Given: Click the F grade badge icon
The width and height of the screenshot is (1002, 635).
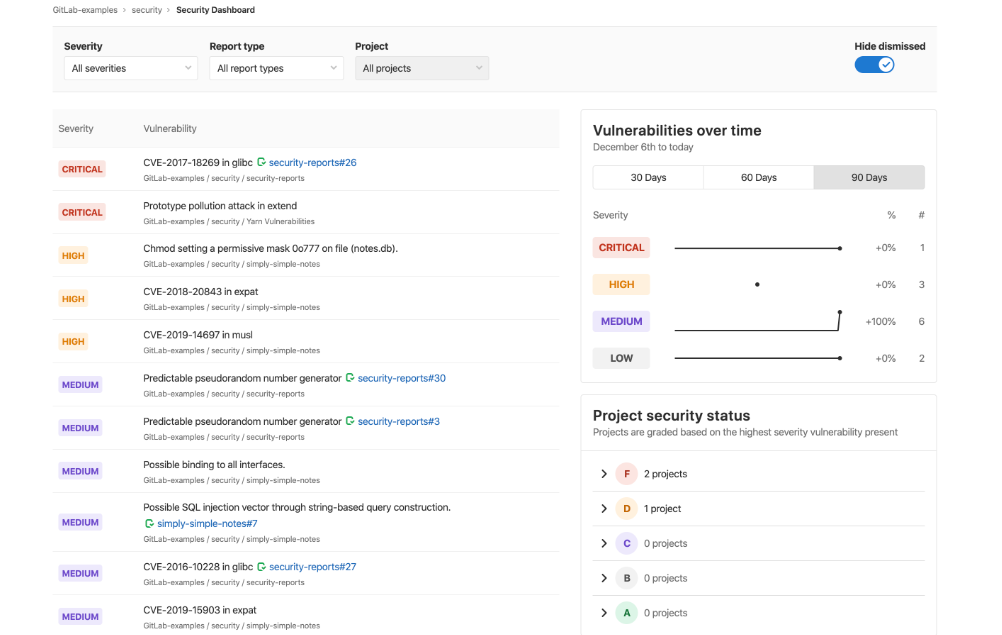Looking at the screenshot, I should point(626,473).
